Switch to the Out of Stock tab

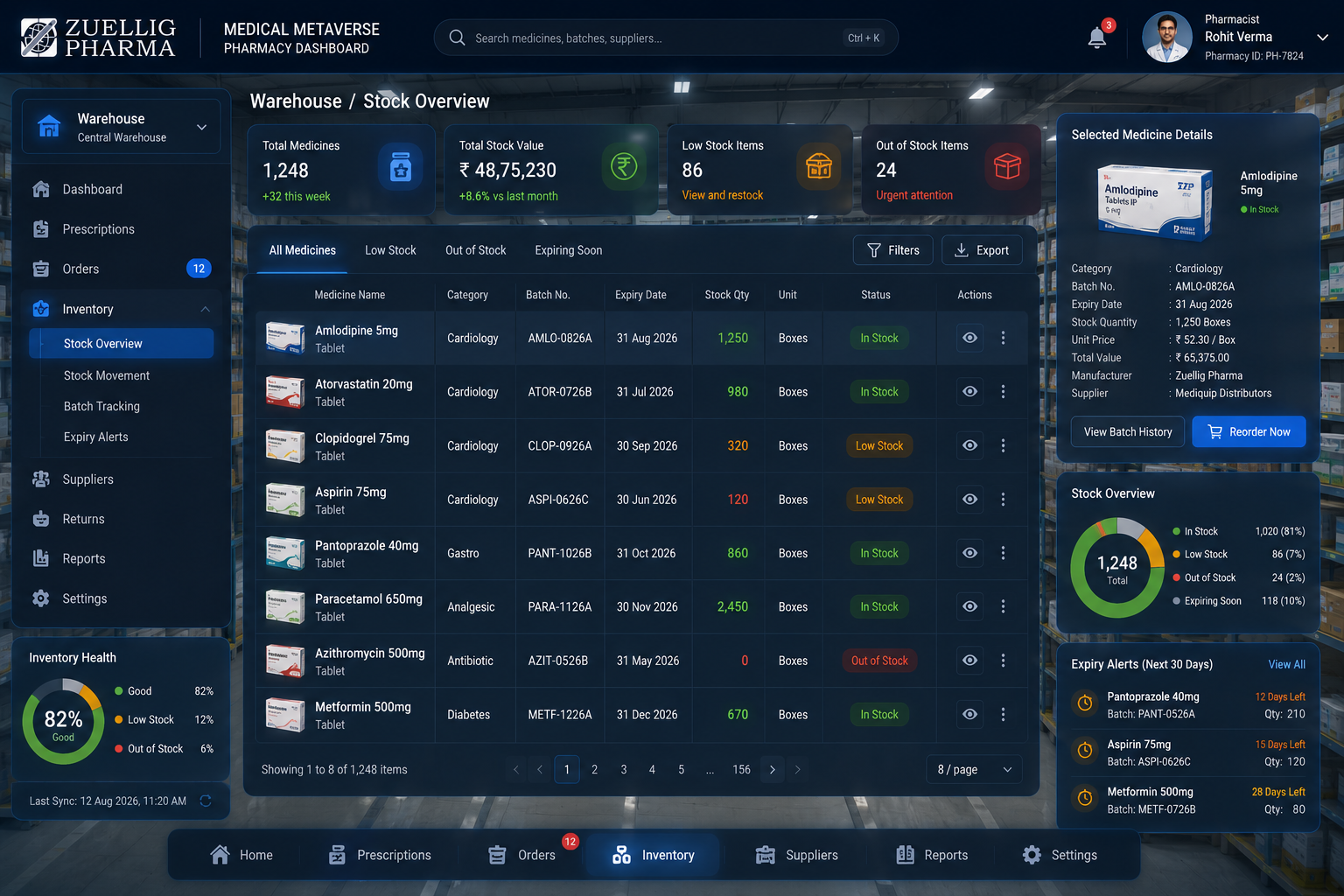click(x=476, y=250)
